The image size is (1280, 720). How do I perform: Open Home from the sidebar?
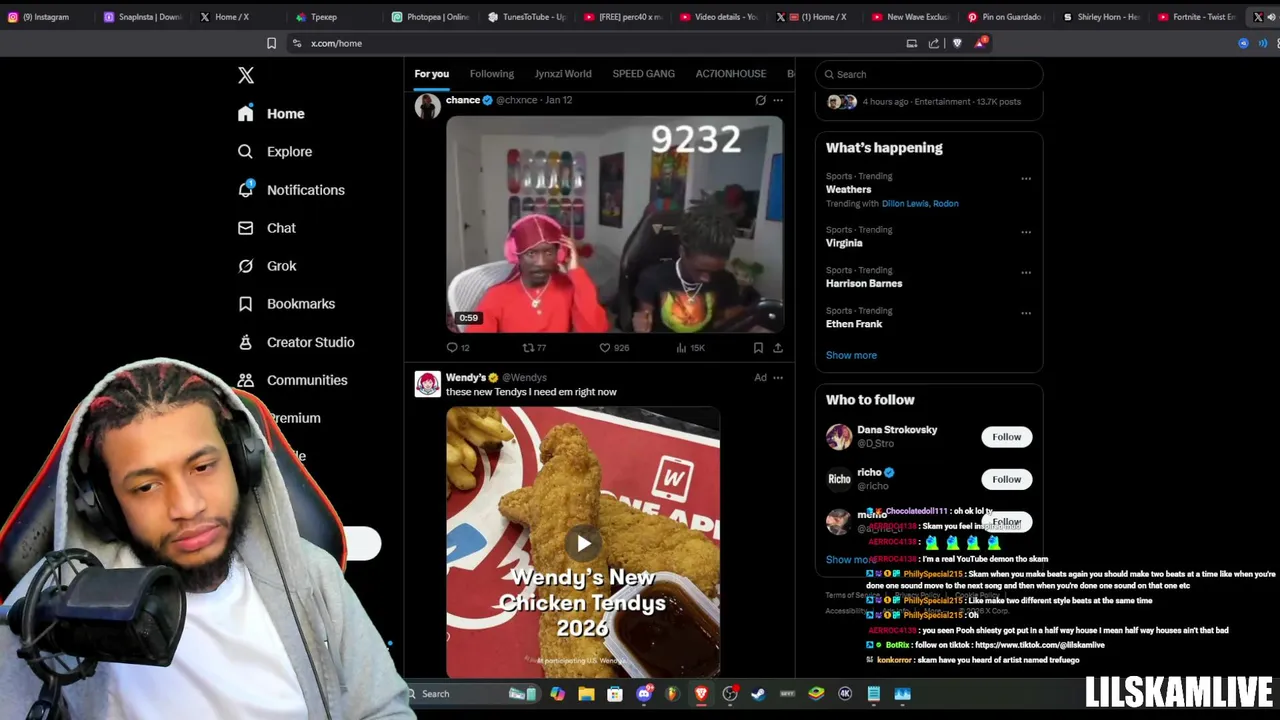point(271,114)
